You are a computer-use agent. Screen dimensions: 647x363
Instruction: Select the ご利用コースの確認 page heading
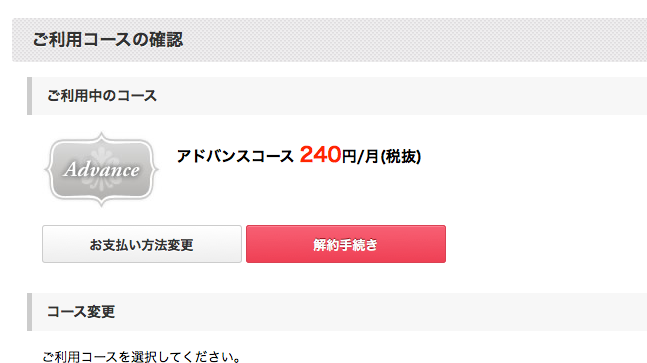[108, 40]
